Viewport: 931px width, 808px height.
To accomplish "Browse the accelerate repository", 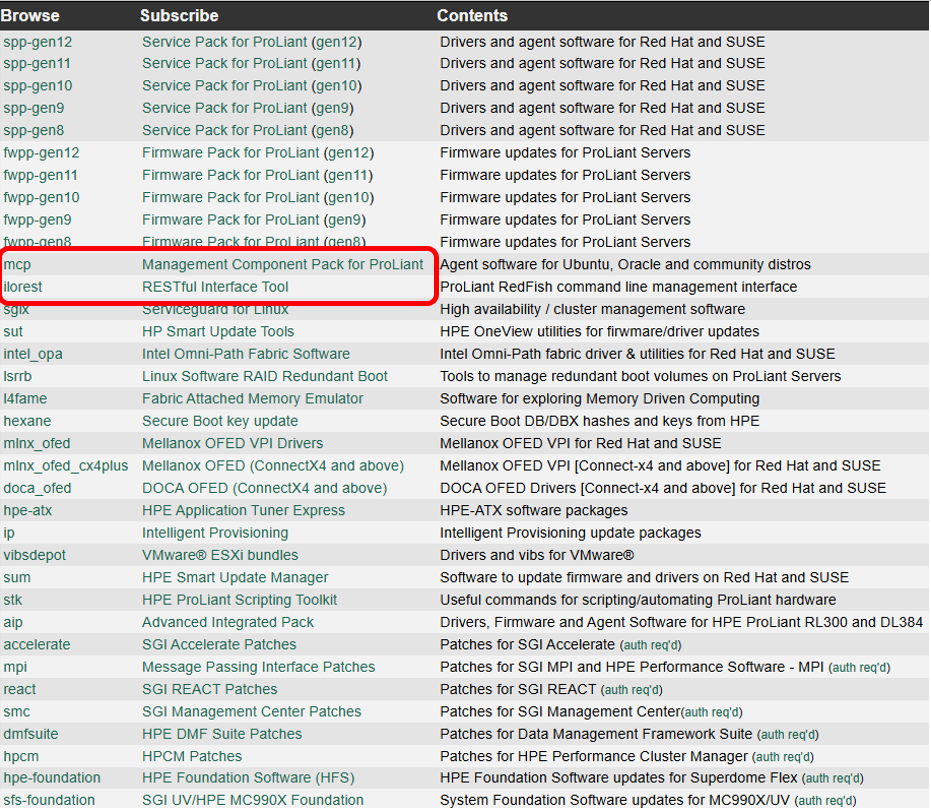I will [37, 645].
